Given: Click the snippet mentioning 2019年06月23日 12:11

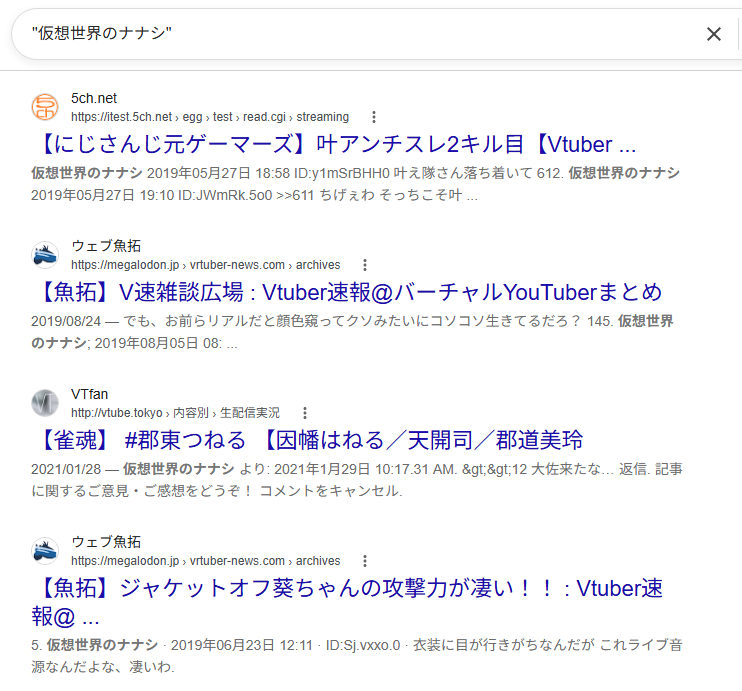Looking at the screenshot, I should pos(357,656).
